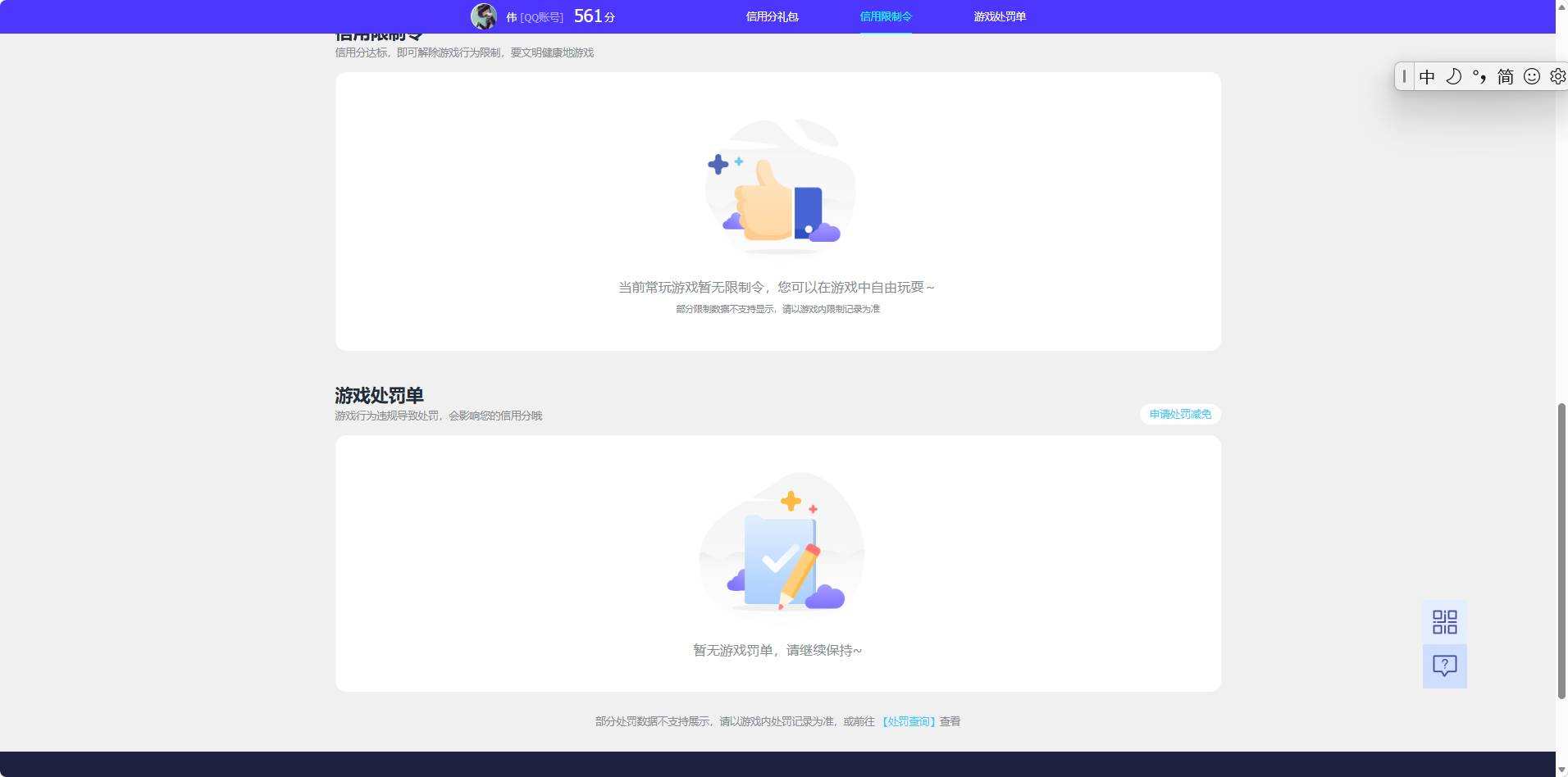Open IME settings gear icon
The height and width of the screenshot is (777, 1568).
tap(1557, 76)
